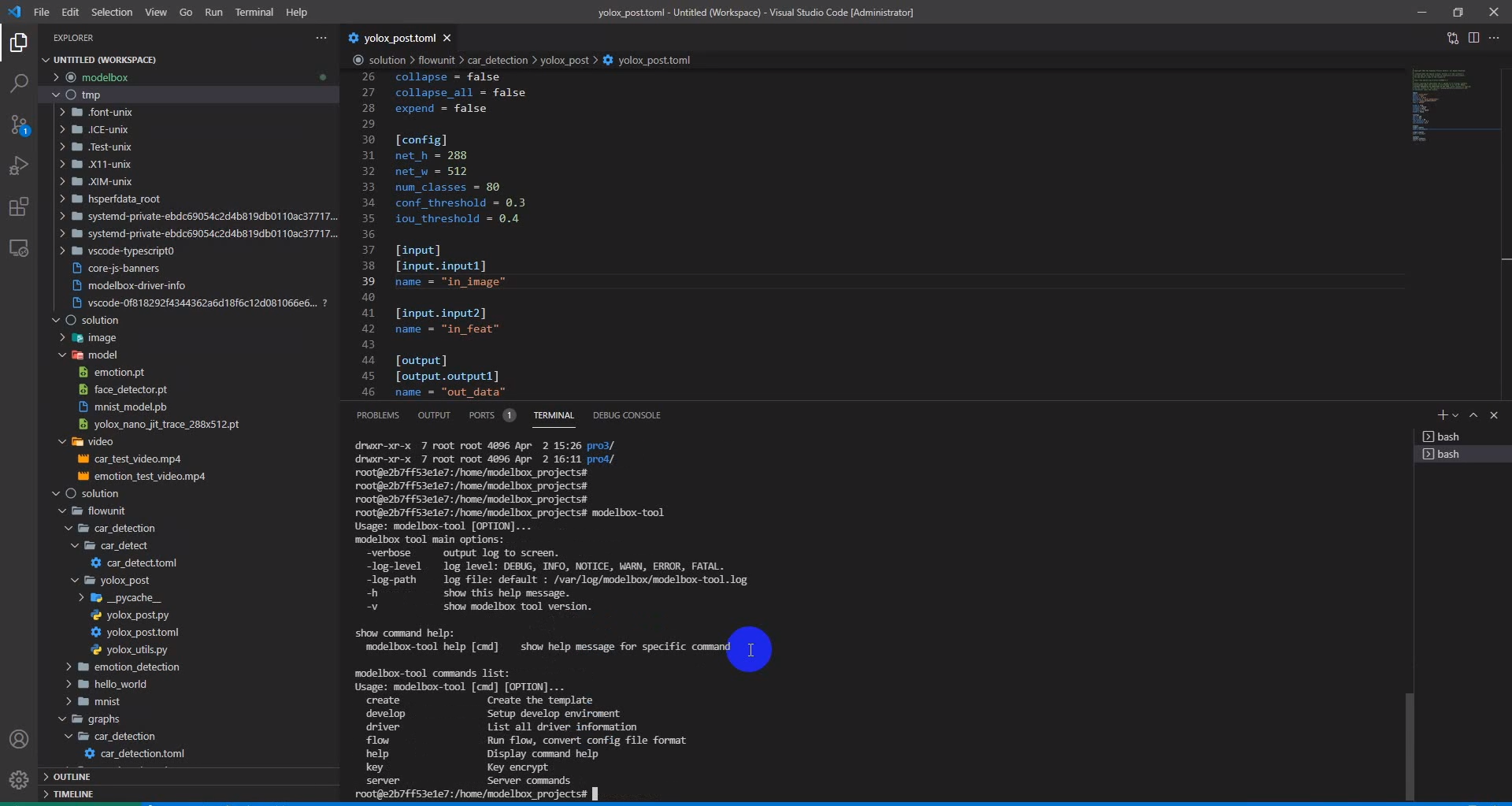Open the Manage gear settings icon
The image size is (1512, 806).
(x=19, y=779)
